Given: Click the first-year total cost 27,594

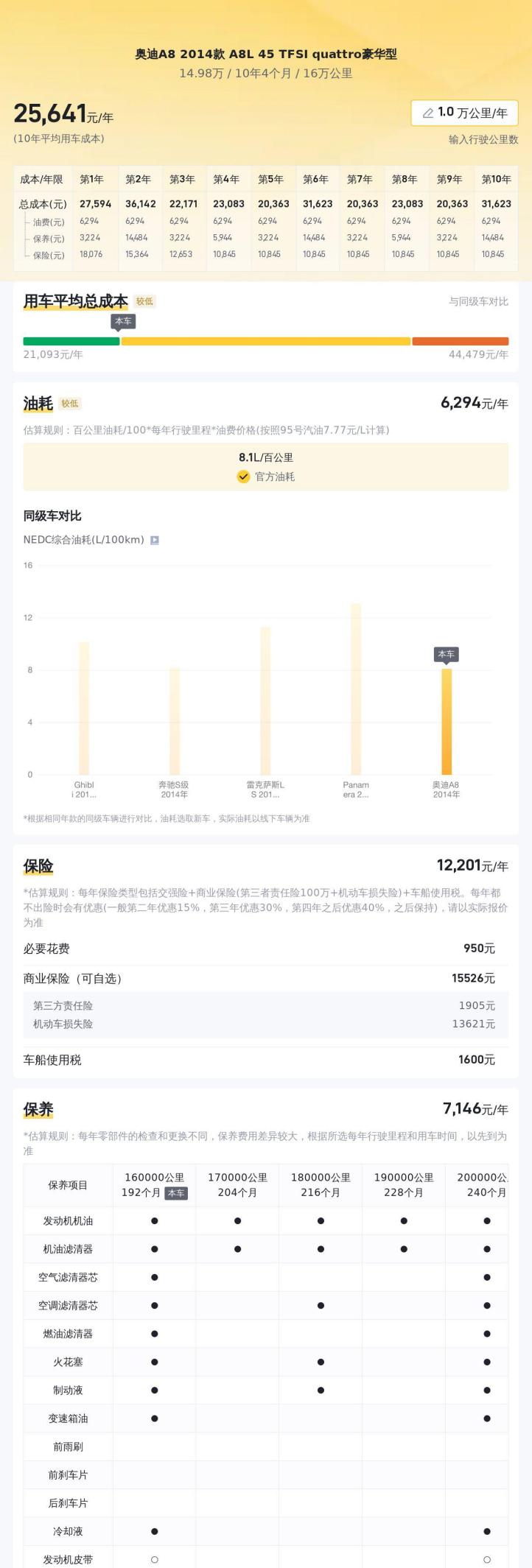Looking at the screenshot, I should pos(96,204).
